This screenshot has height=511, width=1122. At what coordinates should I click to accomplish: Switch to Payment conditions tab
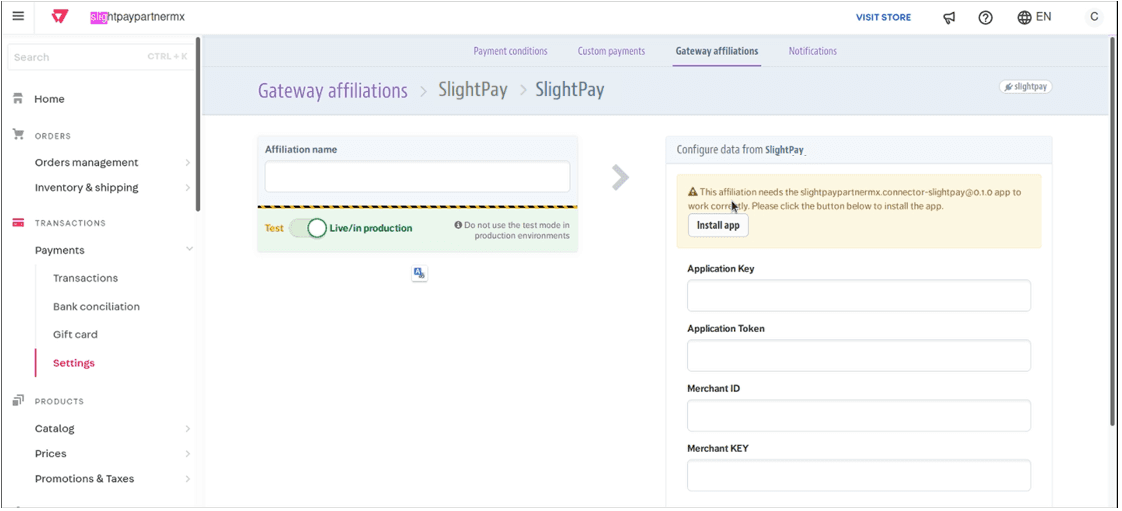[510, 51]
